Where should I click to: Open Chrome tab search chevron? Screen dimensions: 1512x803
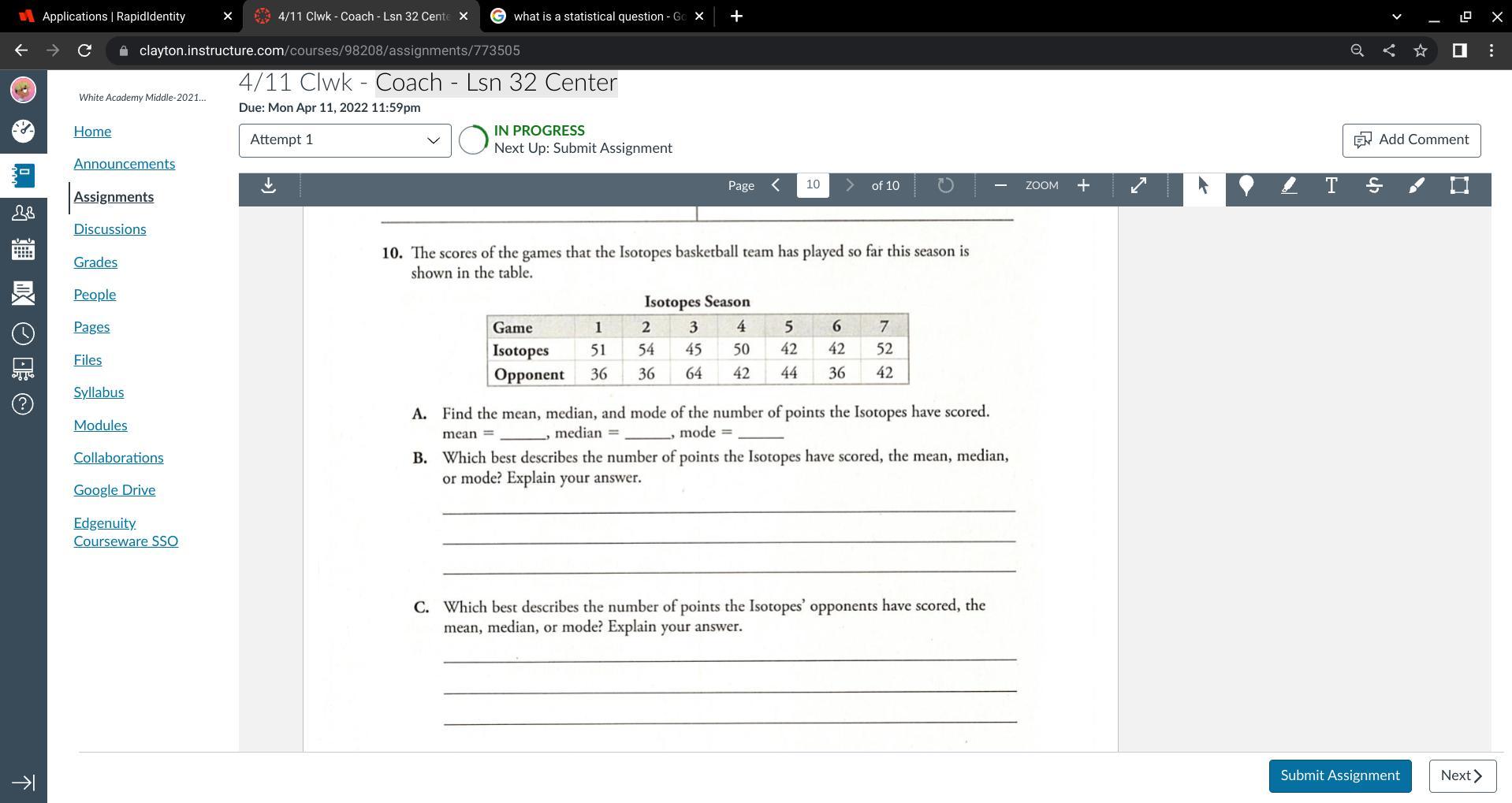[x=1396, y=16]
